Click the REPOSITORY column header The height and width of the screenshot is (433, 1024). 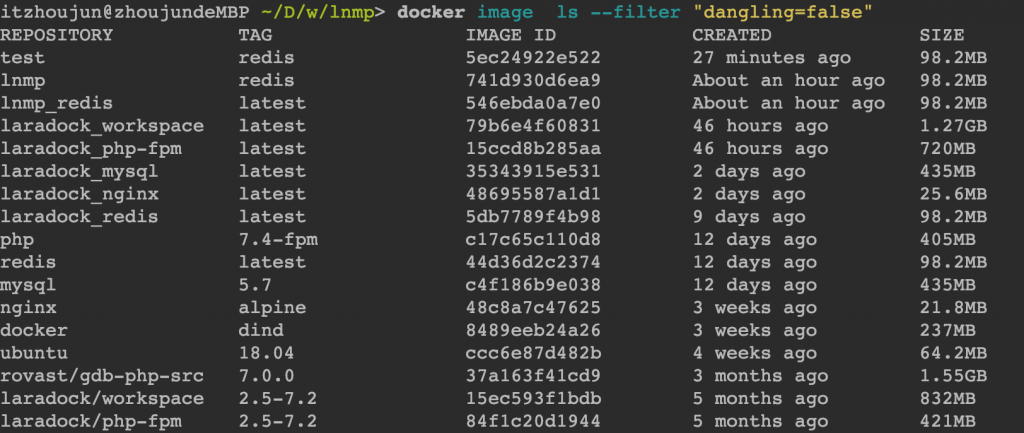(57, 35)
